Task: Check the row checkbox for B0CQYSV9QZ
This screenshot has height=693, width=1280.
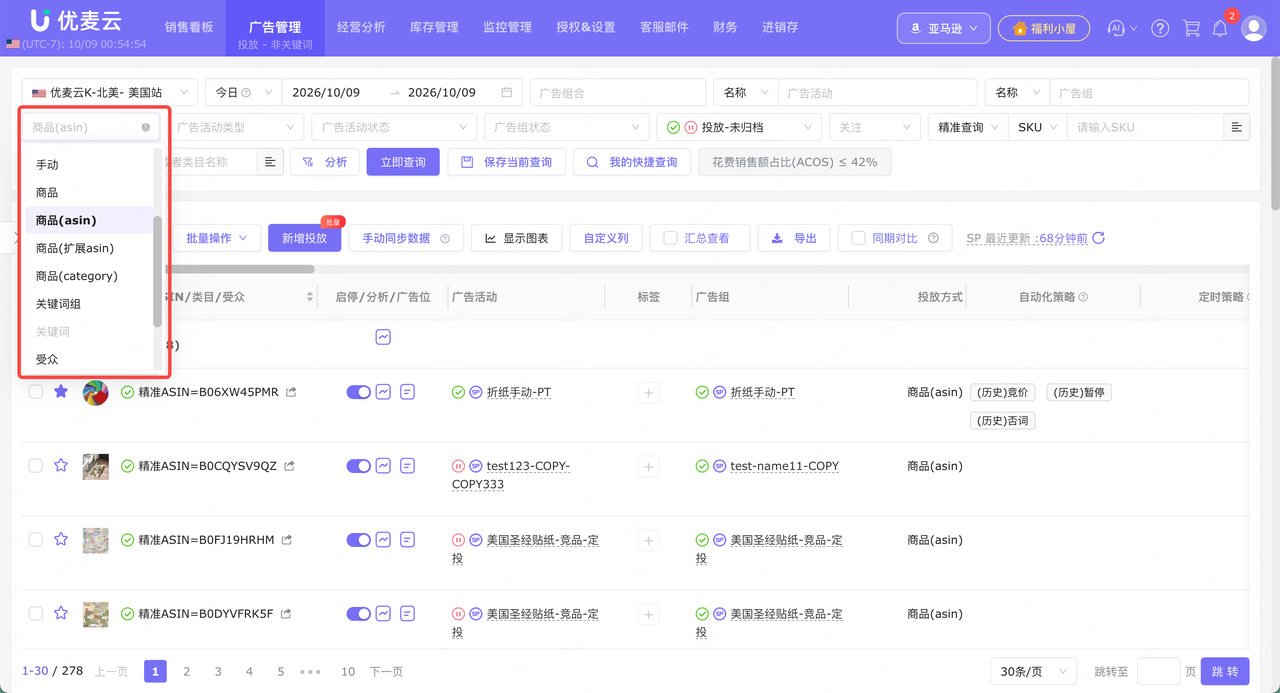Action: point(36,466)
